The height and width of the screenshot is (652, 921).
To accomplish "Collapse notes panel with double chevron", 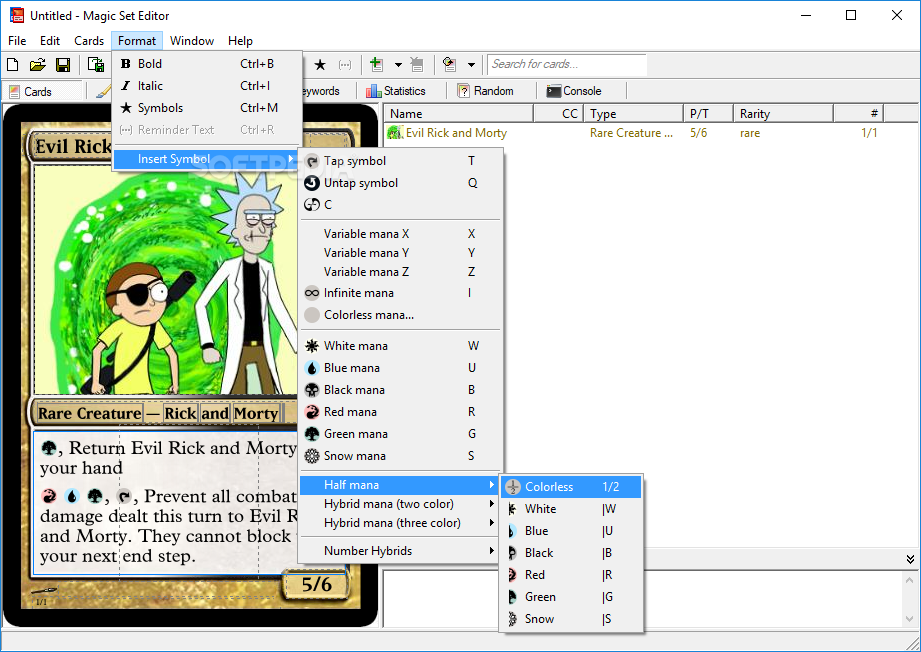I will pyautogui.click(x=910, y=559).
